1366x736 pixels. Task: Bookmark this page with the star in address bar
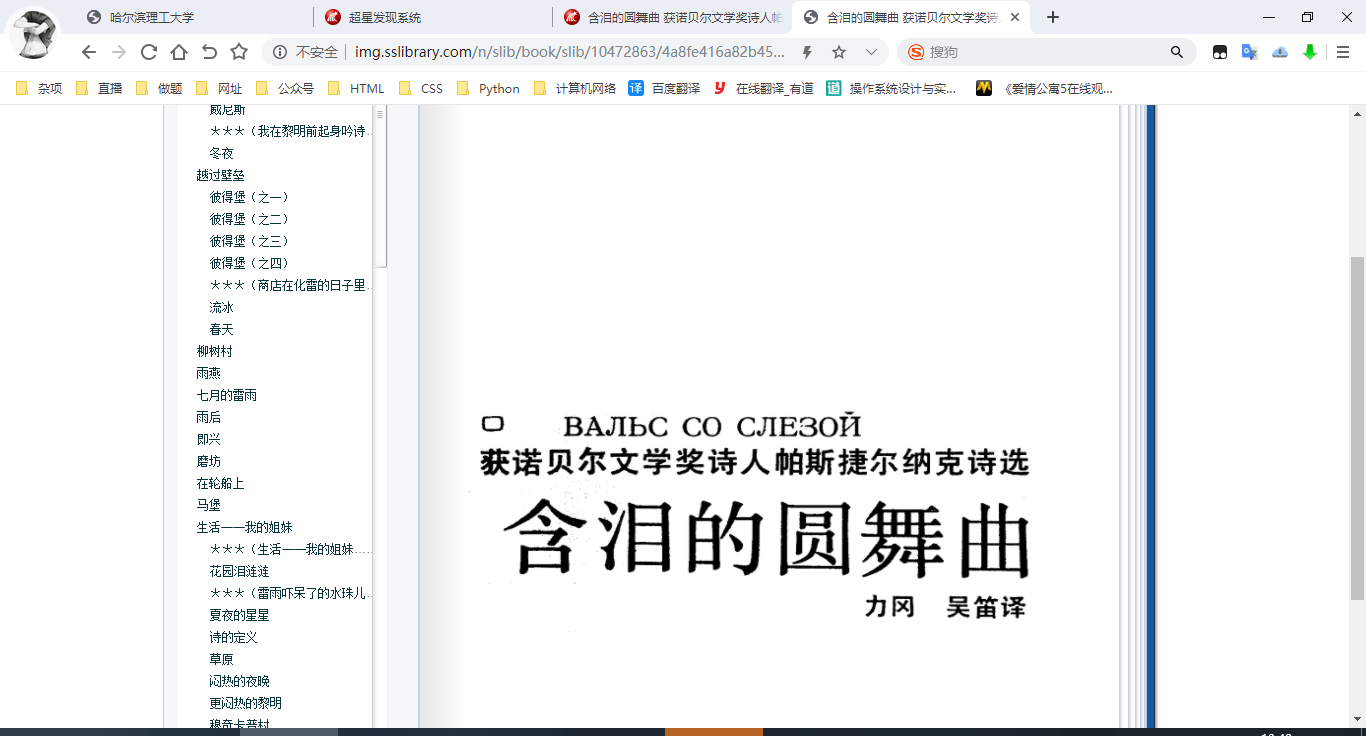pyautogui.click(x=839, y=52)
